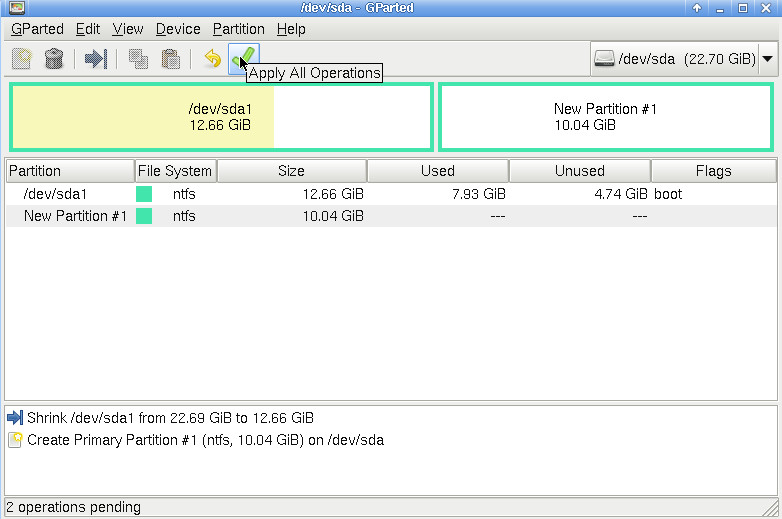The image size is (782, 519).
Task: Select the Shrink /dev/sda1 pending operation
Action: tap(170, 418)
